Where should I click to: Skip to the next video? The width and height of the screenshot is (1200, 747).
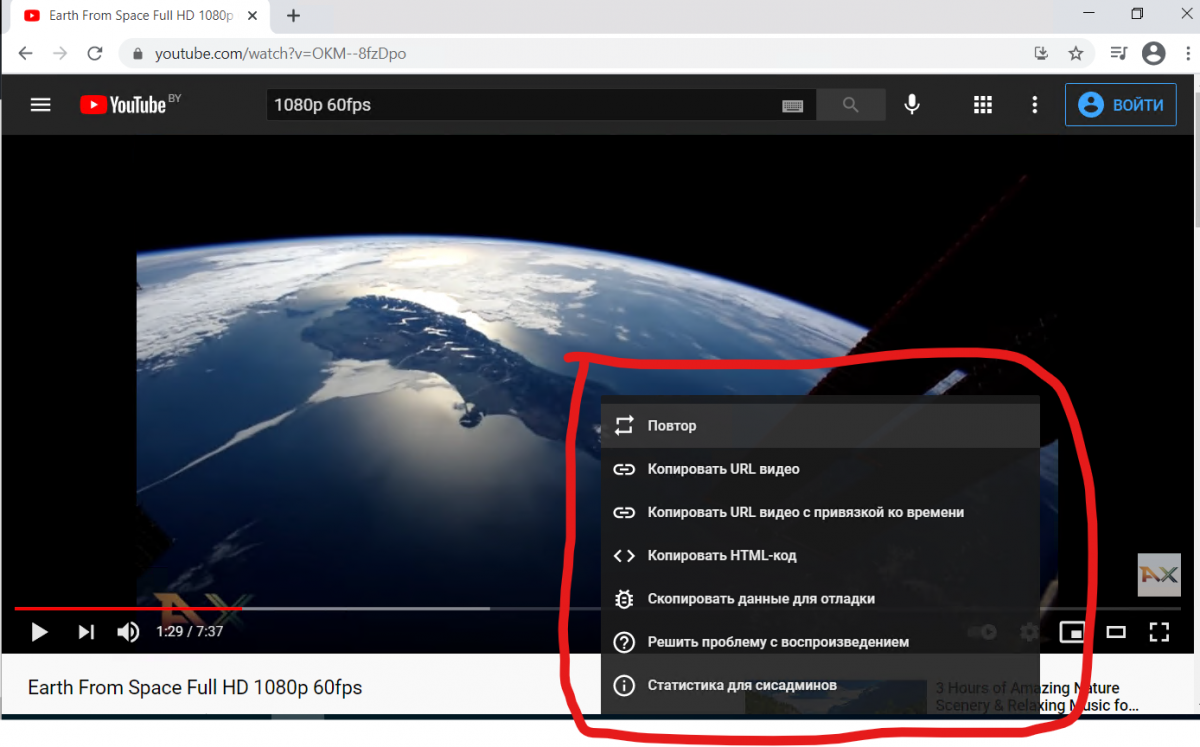(x=86, y=632)
